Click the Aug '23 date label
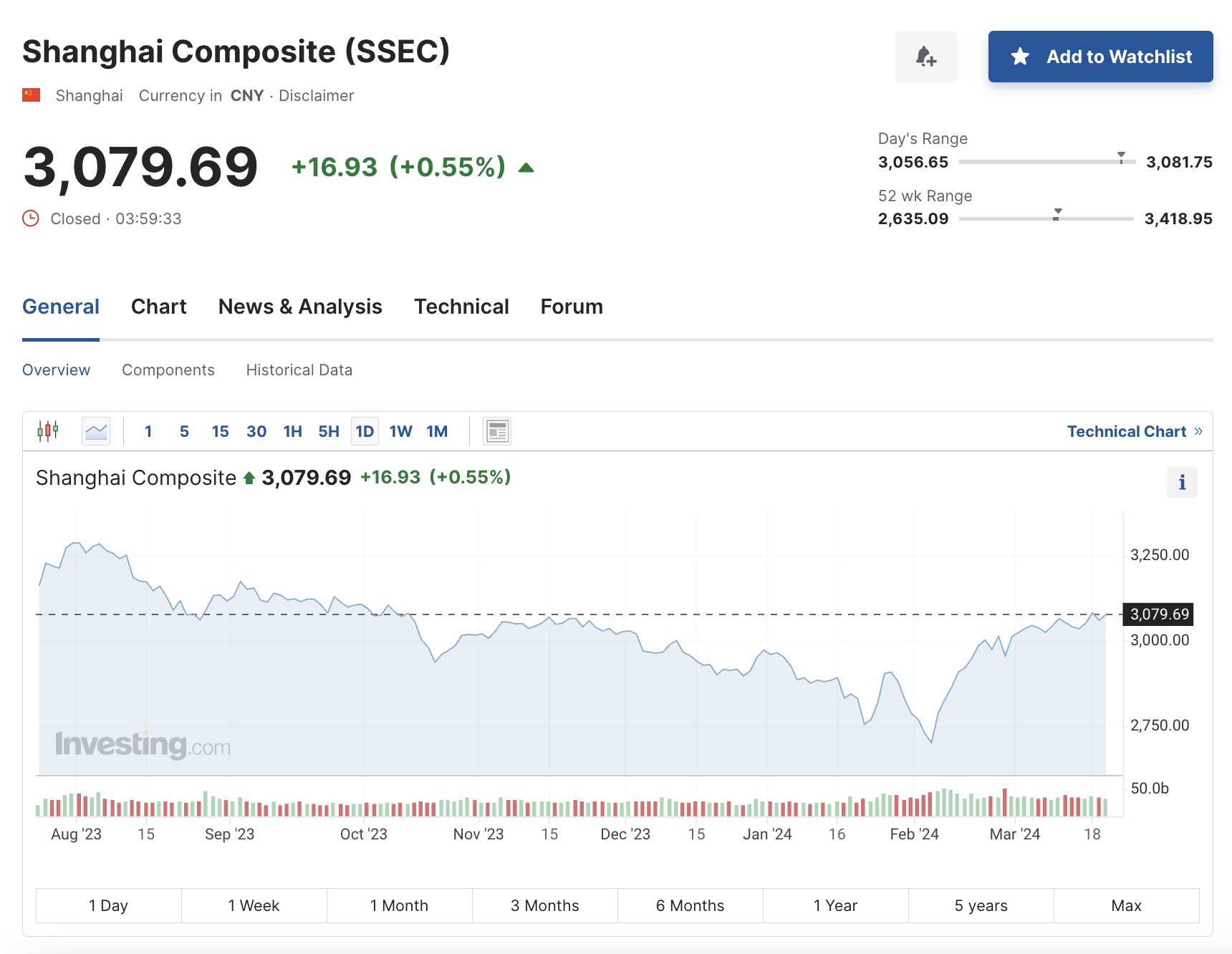The image size is (1232, 954). coord(76,834)
